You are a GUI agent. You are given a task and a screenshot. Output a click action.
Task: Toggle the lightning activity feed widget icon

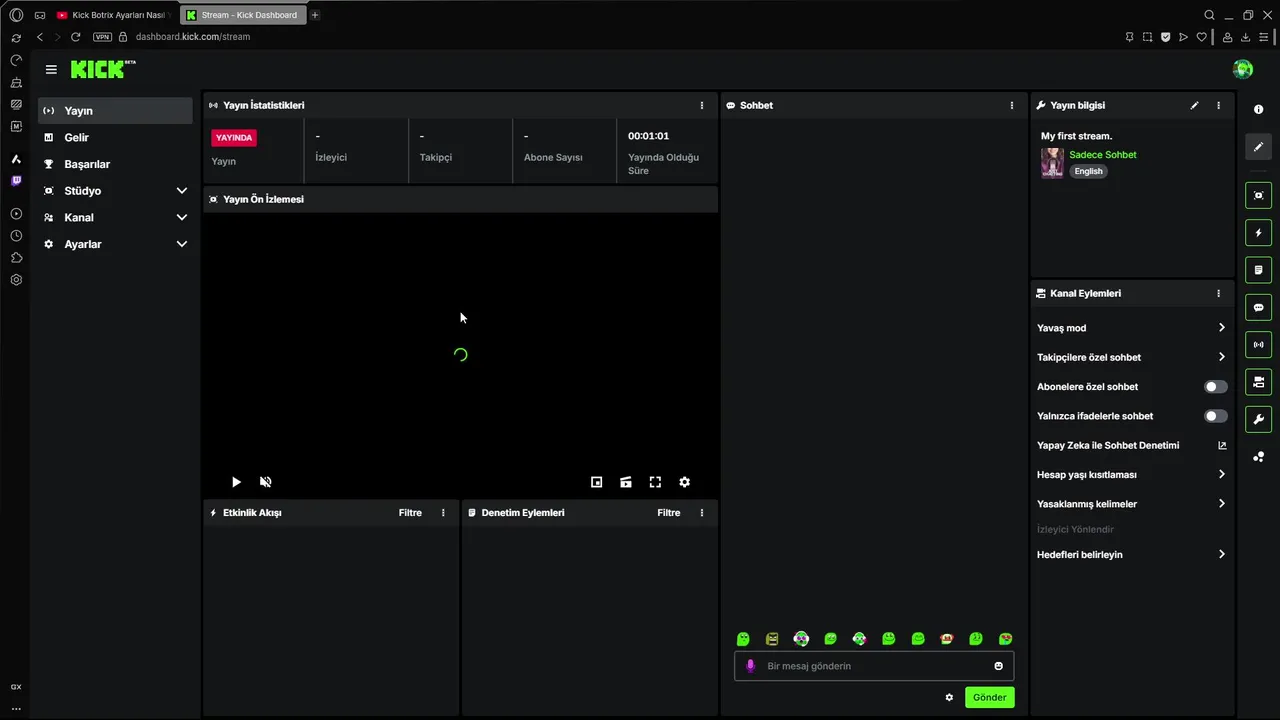pos(1258,233)
